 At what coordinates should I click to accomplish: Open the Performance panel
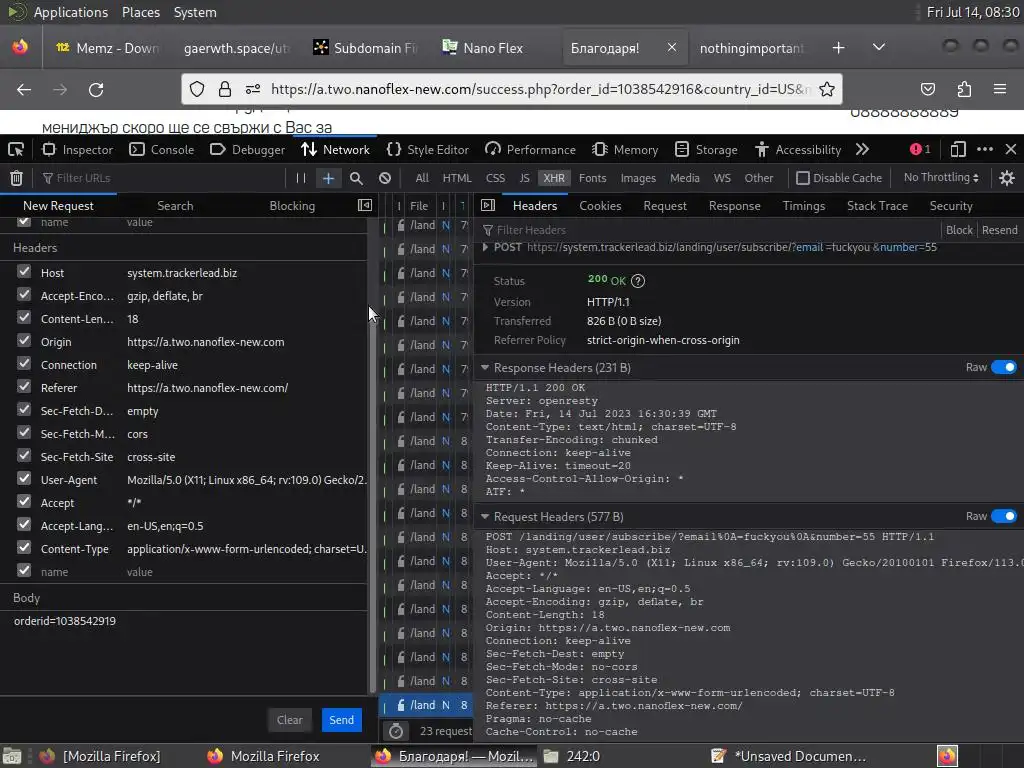530,150
